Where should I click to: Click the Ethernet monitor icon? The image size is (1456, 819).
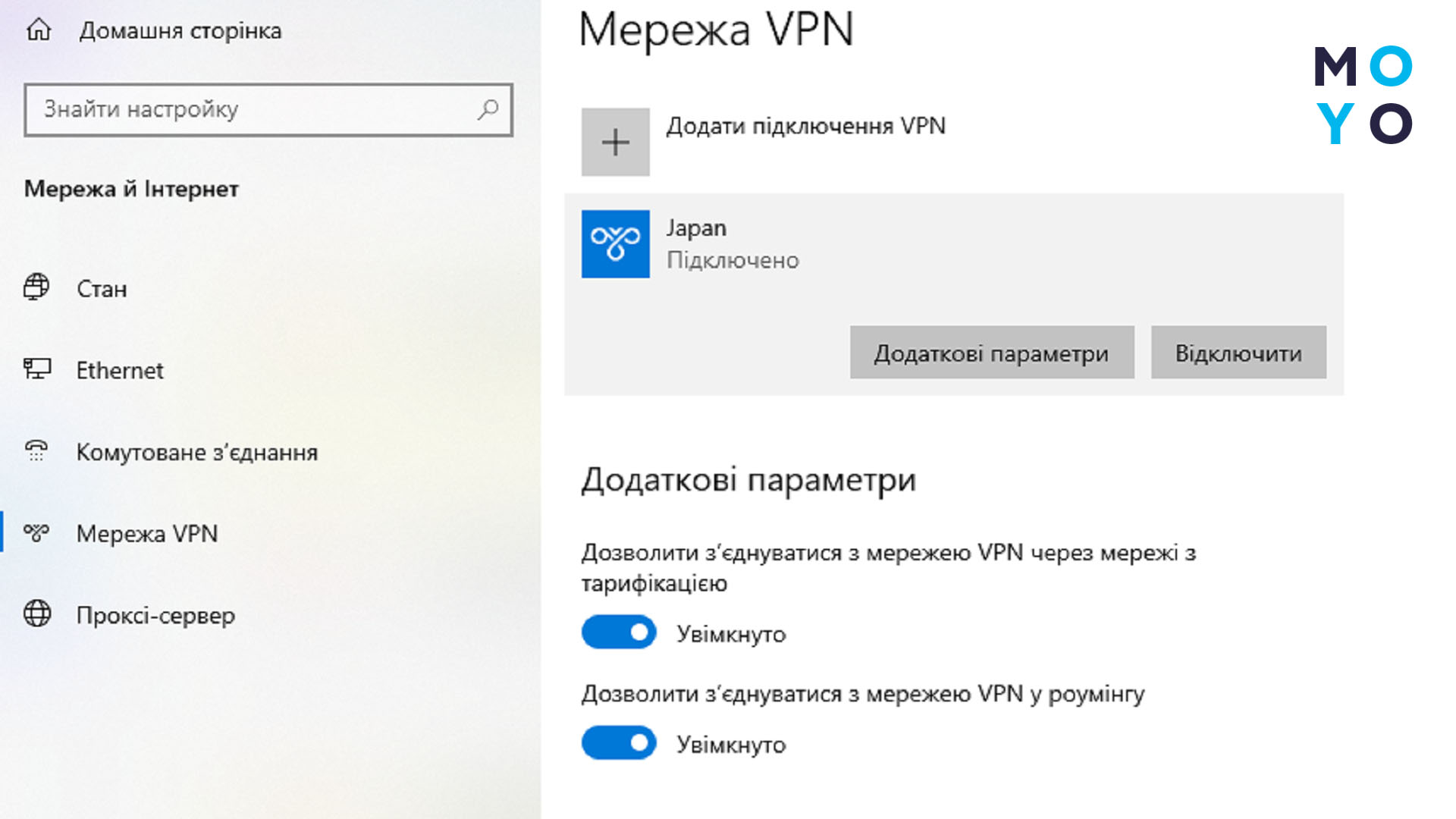(36, 369)
